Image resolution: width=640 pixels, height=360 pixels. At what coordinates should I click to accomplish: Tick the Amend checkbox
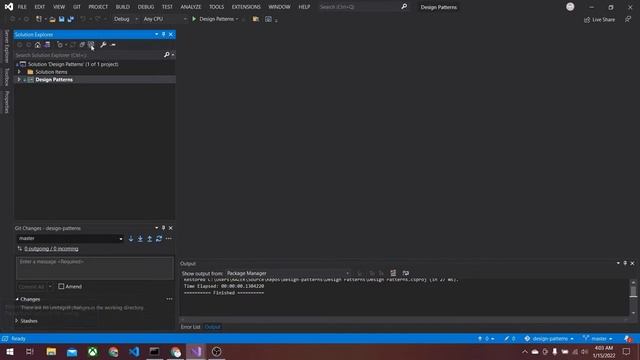tap(61, 287)
